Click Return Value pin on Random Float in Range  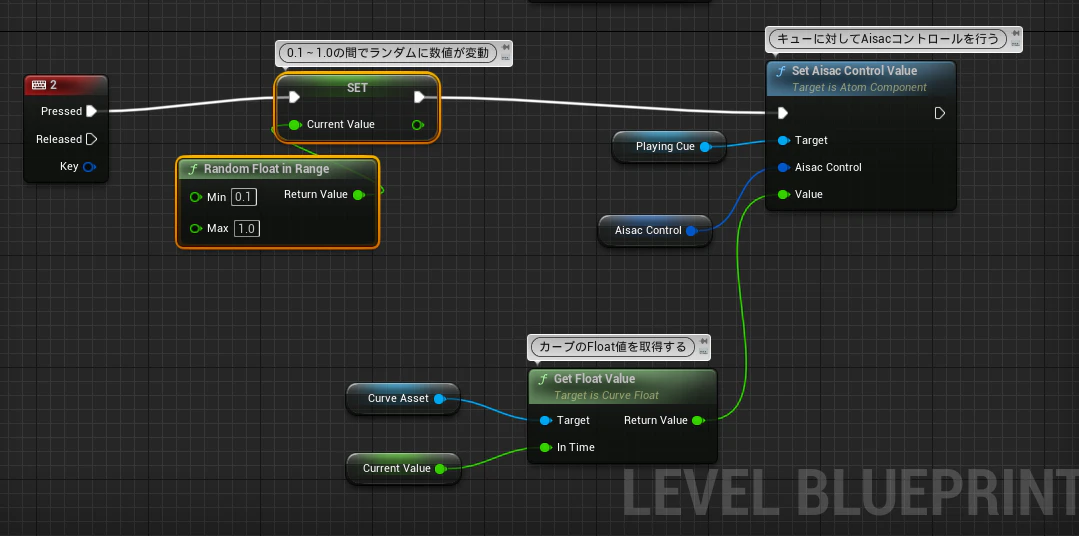coord(359,195)
